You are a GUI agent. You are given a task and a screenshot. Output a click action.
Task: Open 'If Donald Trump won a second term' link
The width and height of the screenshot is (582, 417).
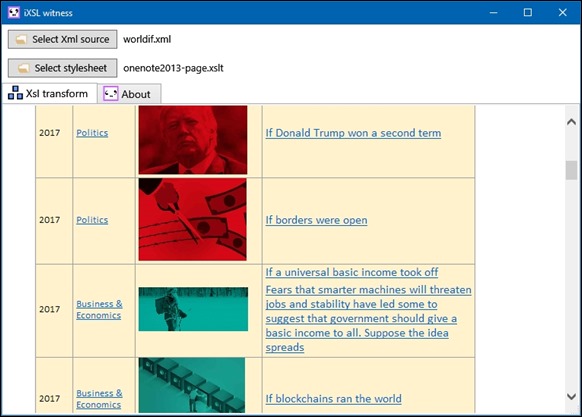(x=353, y=133)
